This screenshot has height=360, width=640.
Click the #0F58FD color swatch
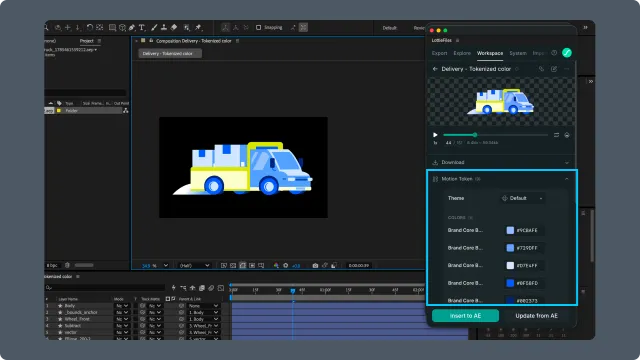[510, 283]
